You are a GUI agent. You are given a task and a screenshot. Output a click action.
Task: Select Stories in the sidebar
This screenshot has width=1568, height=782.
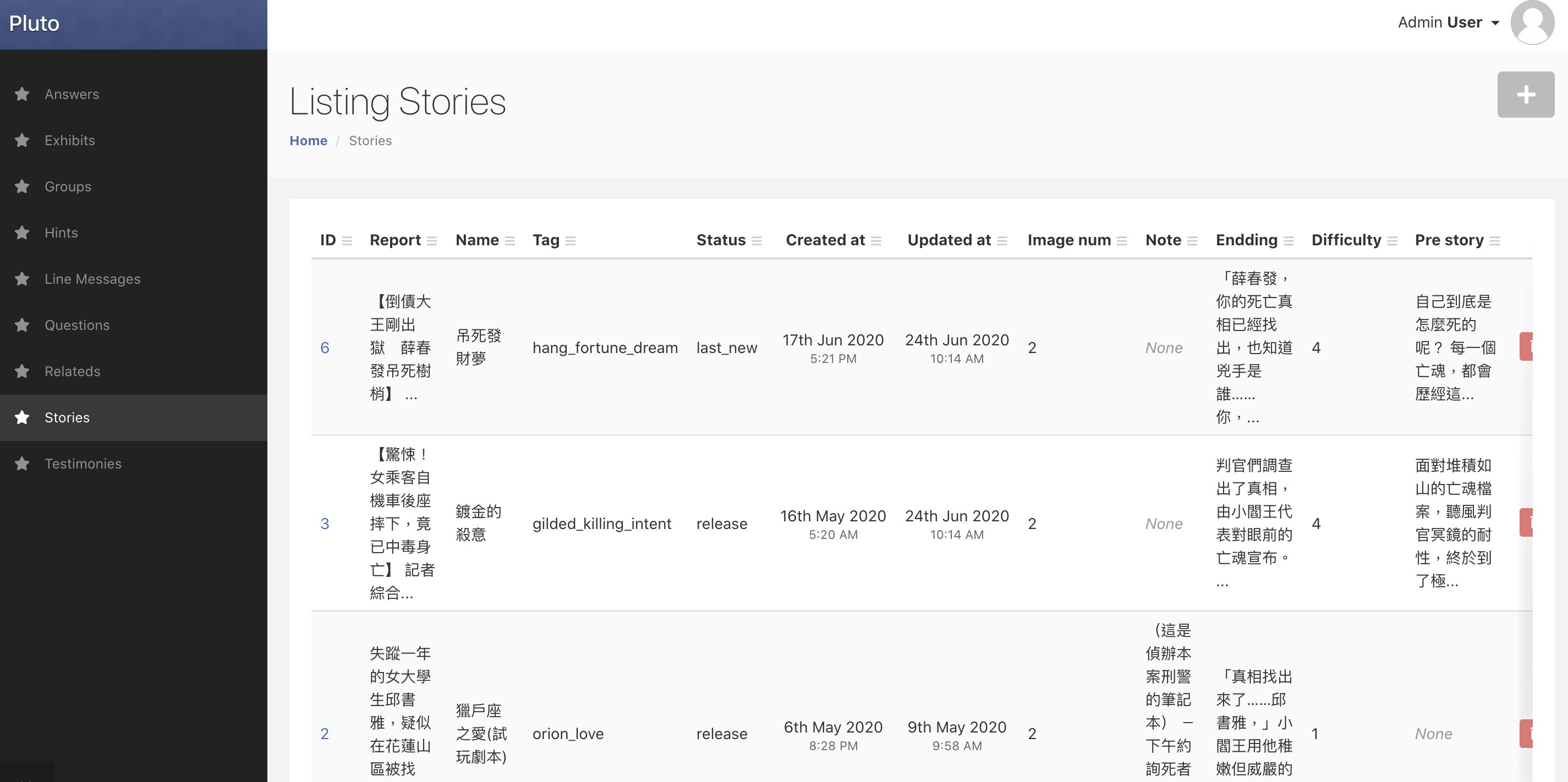click(x=133, y=418)
